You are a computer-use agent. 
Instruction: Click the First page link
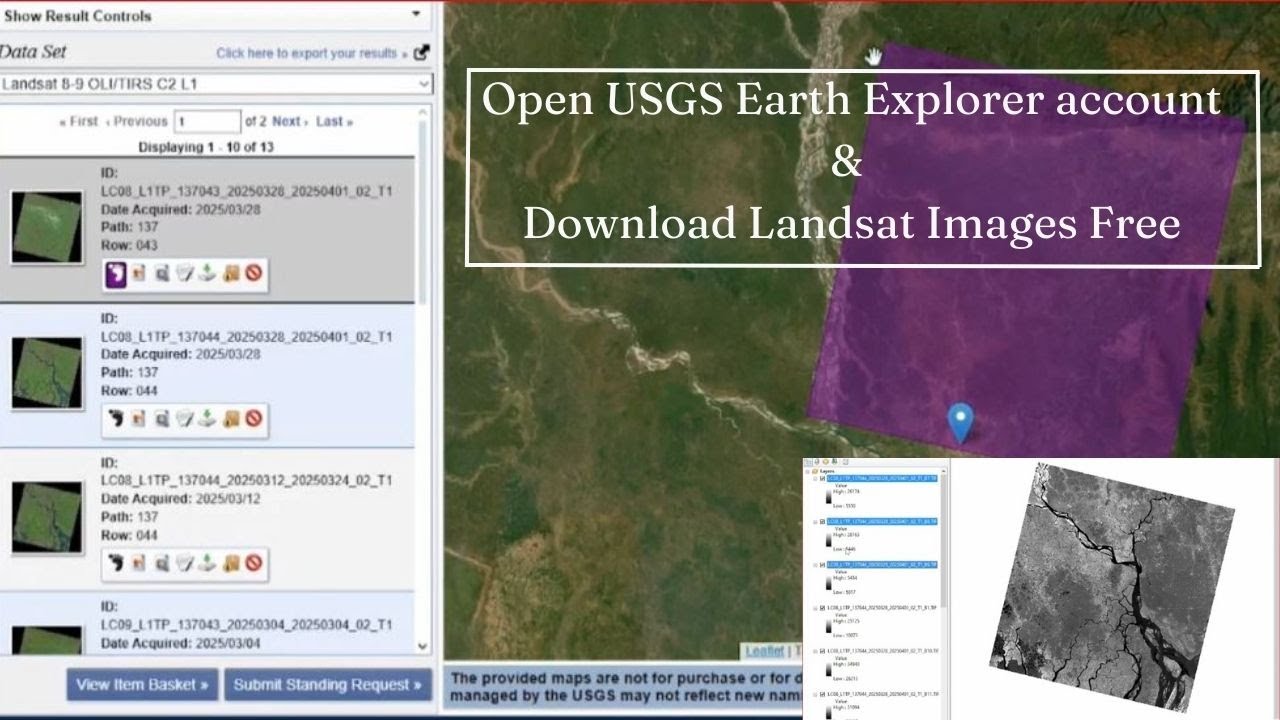pyautogui.click(x=79, y=121)
